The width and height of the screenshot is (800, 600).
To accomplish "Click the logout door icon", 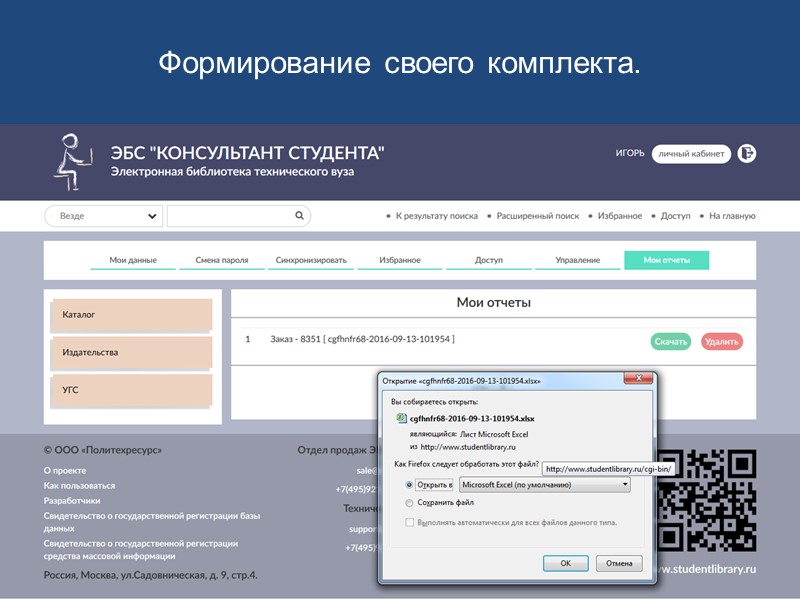I will pos(746,153).
